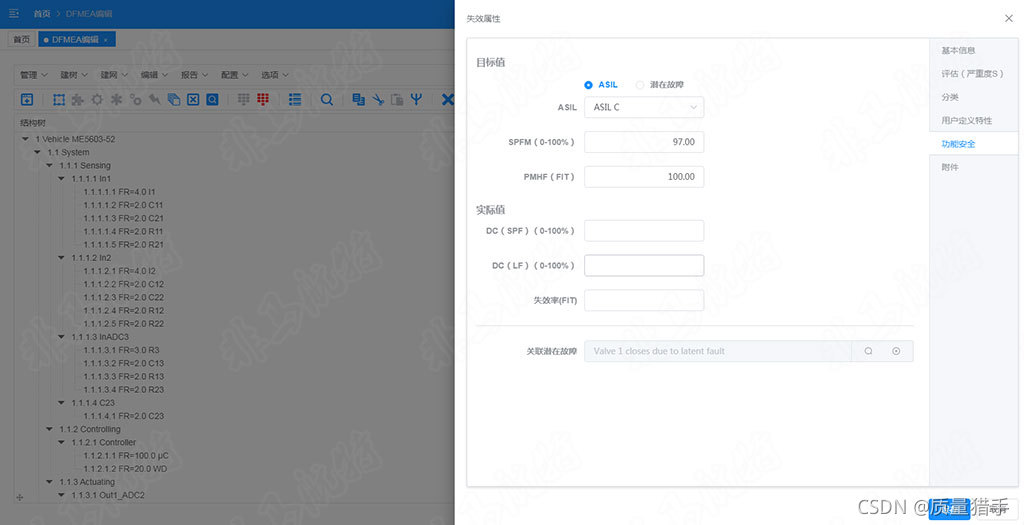This screenshot has width=1024, height=525.
Task: Select the ASIL radio button
Action: pyautogui.click(x=588, y=85)
